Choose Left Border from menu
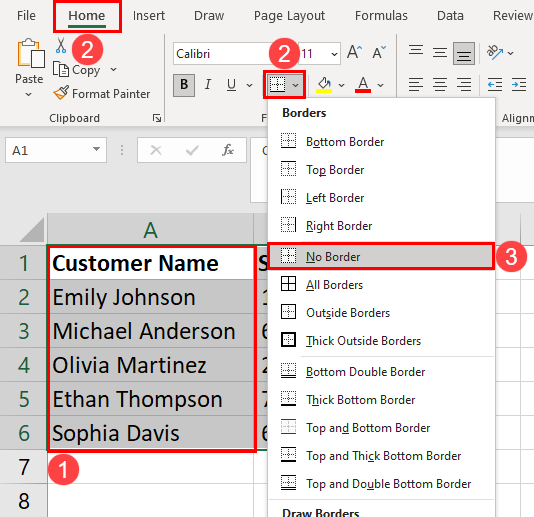 (x=381, y=198)
